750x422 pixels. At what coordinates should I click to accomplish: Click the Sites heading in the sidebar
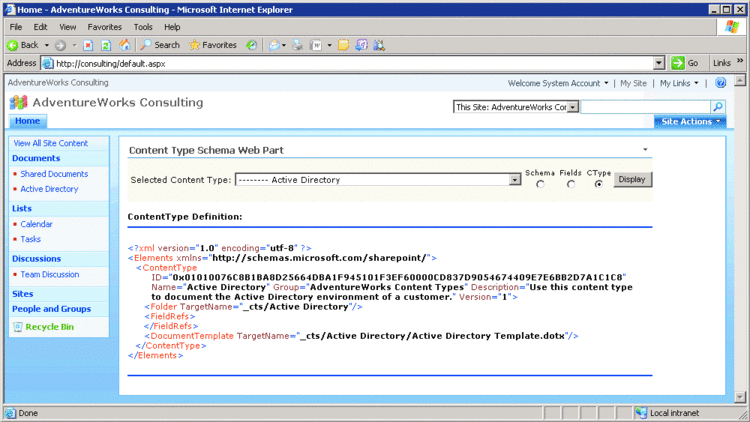22,294
